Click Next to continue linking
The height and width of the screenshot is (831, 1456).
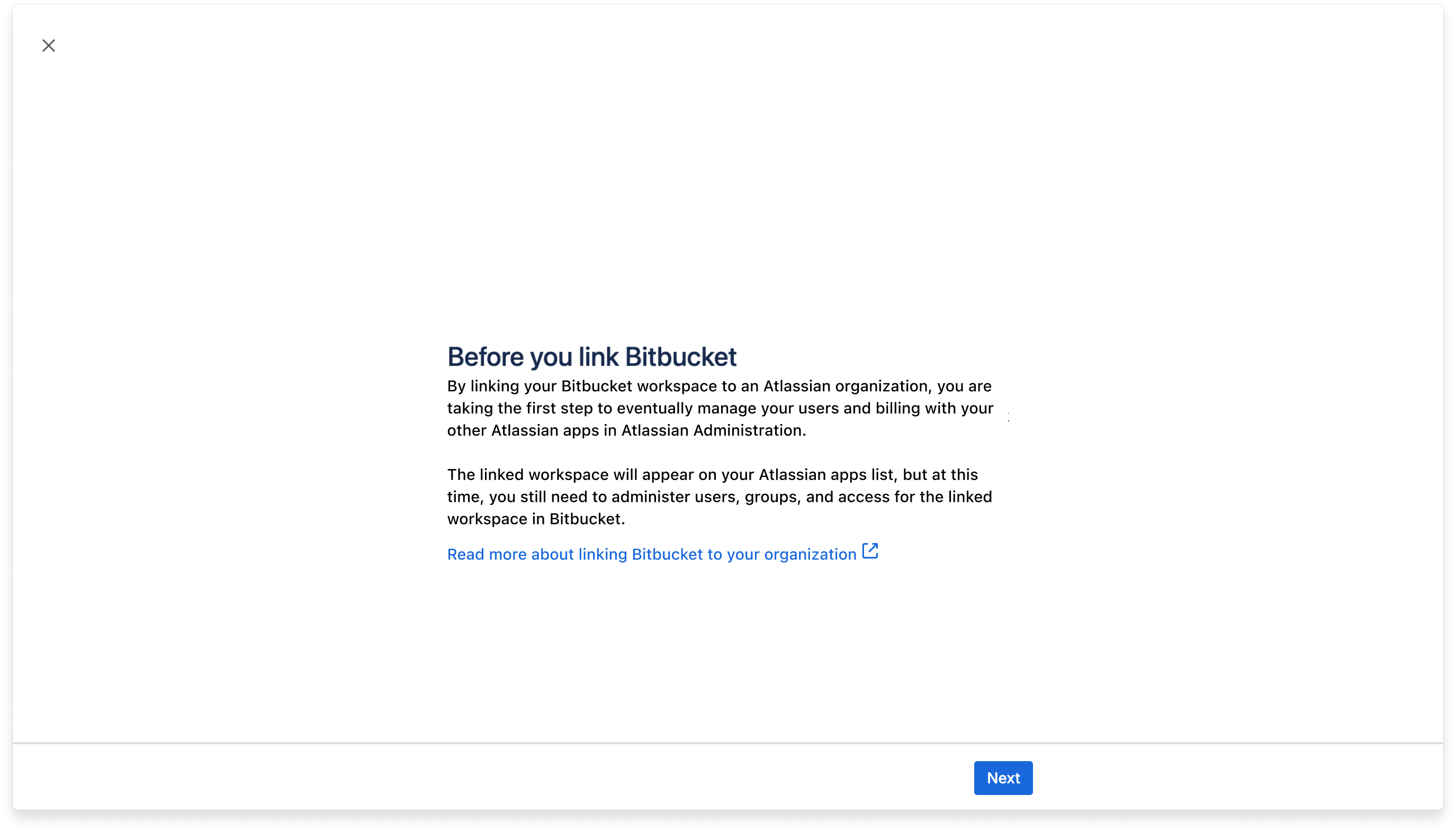pos(1003,778)
